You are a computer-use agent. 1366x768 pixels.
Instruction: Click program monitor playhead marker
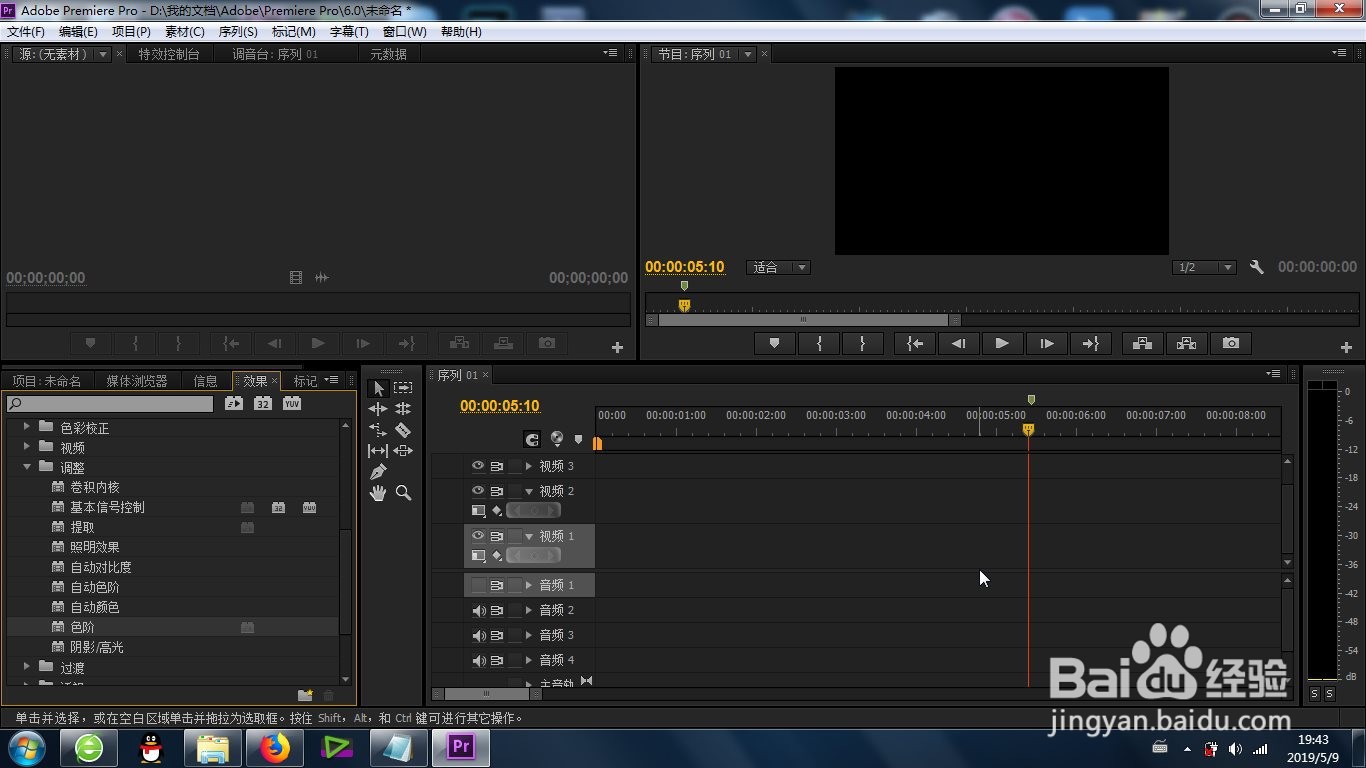pyautogui.click(x=684, y=305)
